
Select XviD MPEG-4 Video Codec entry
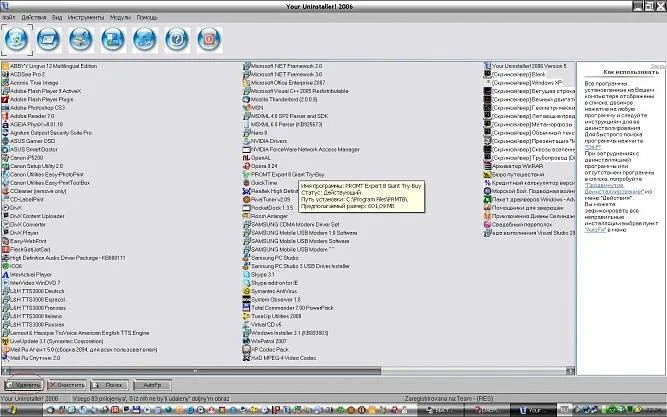pyautogui.click(x=279, y=358)
